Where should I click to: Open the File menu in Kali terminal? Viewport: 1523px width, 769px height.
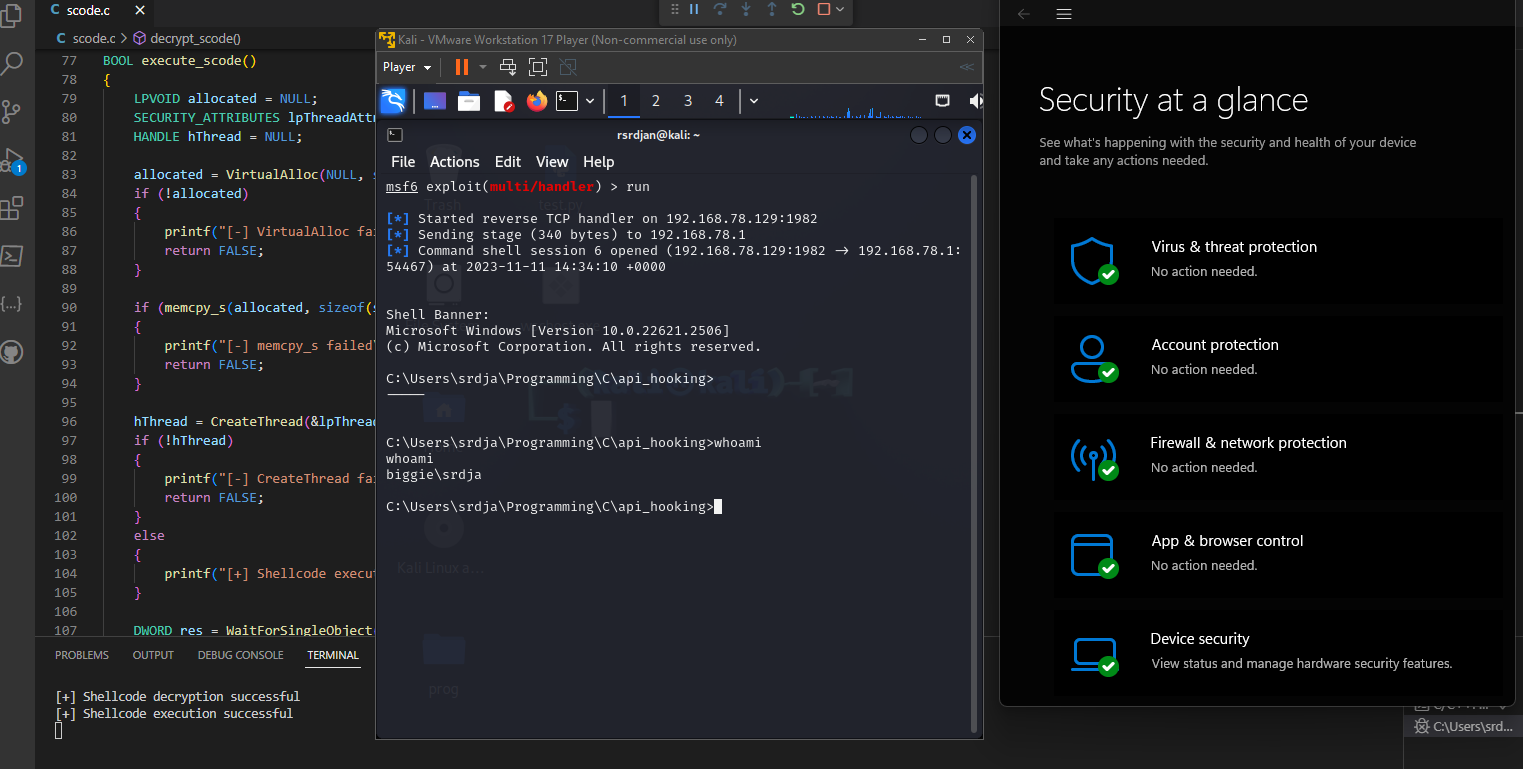point(403,162)
